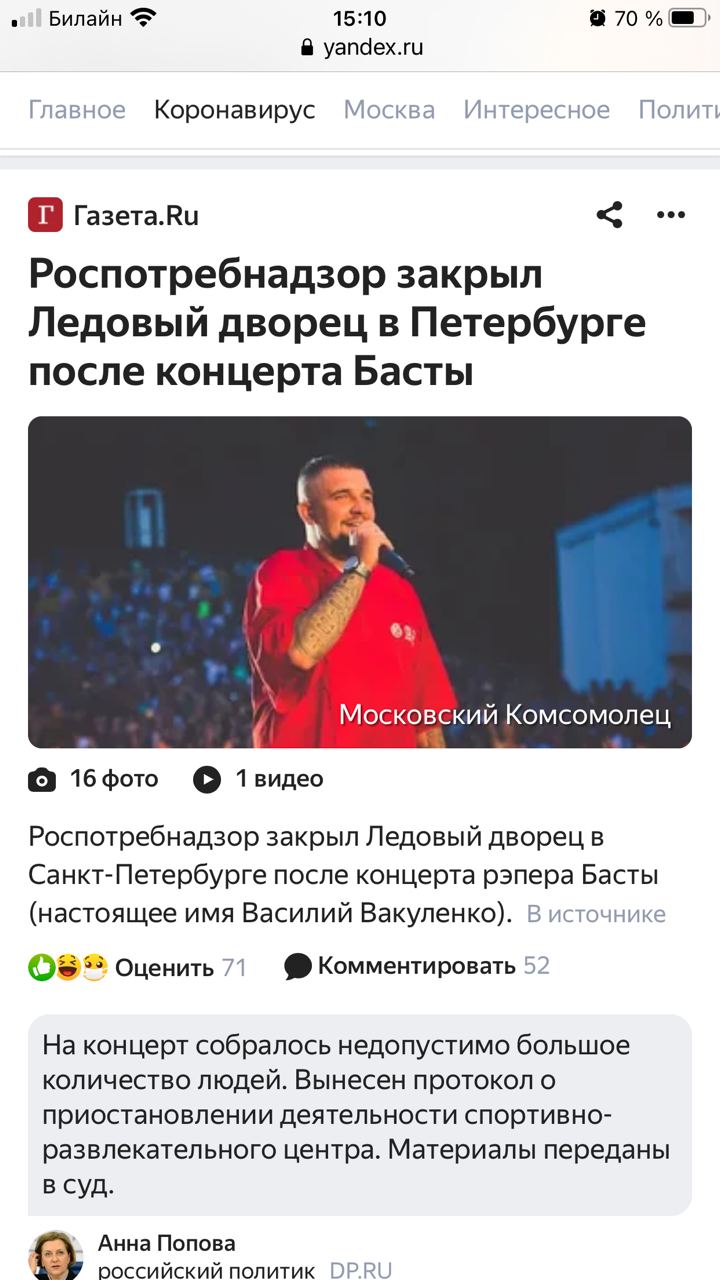Select the Коронавирус tab

coord(234,109)
